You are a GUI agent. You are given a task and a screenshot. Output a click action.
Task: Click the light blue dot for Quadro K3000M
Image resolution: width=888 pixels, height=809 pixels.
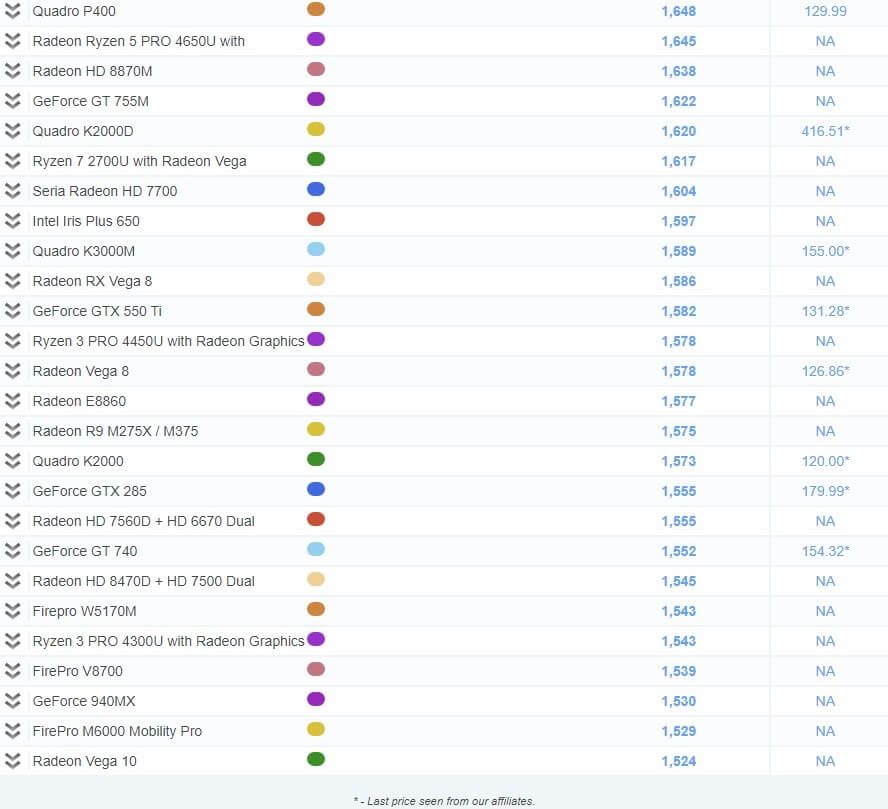coord(316,249)
